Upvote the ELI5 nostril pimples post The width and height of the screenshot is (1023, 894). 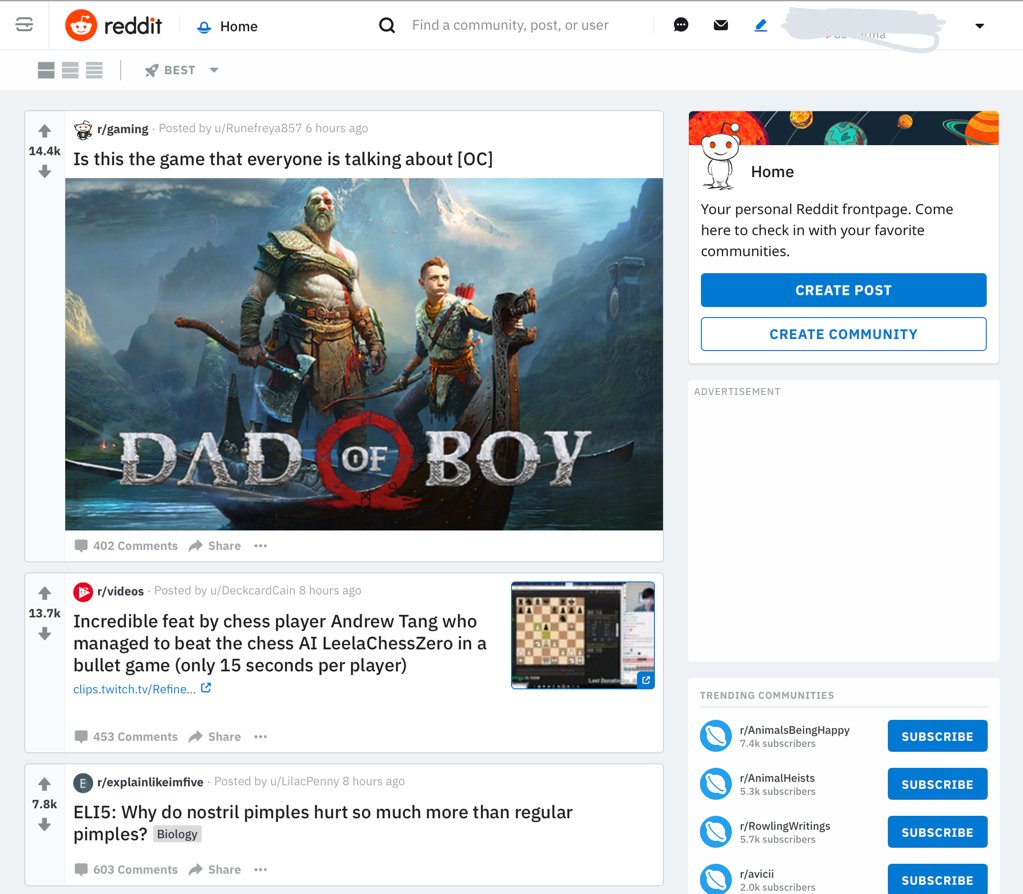point(44,784)
